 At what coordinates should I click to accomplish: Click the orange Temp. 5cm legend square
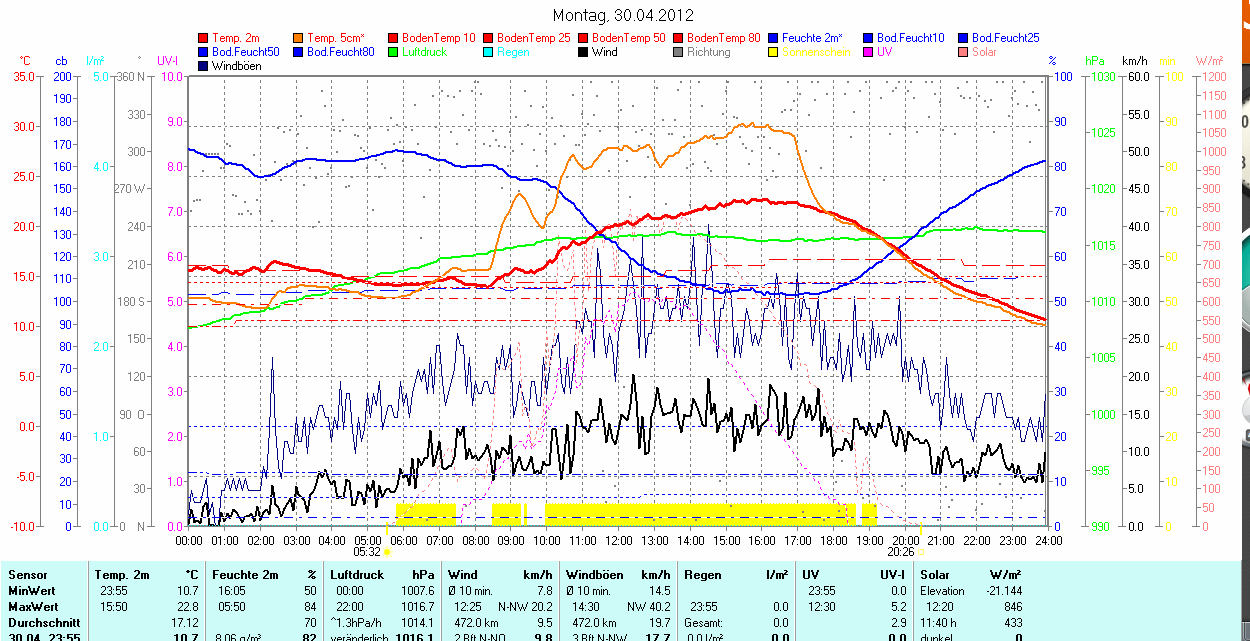tap(299, 38)
